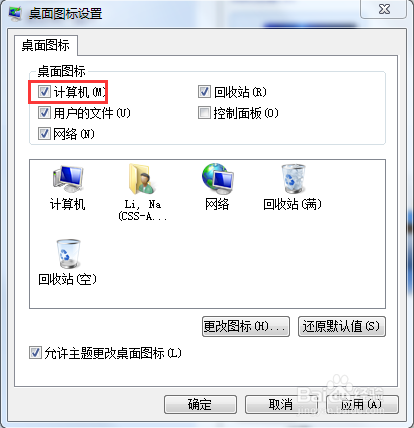Confirm with the 确定 button
This screenshot has height=428, width=414.
click(200, 405)
